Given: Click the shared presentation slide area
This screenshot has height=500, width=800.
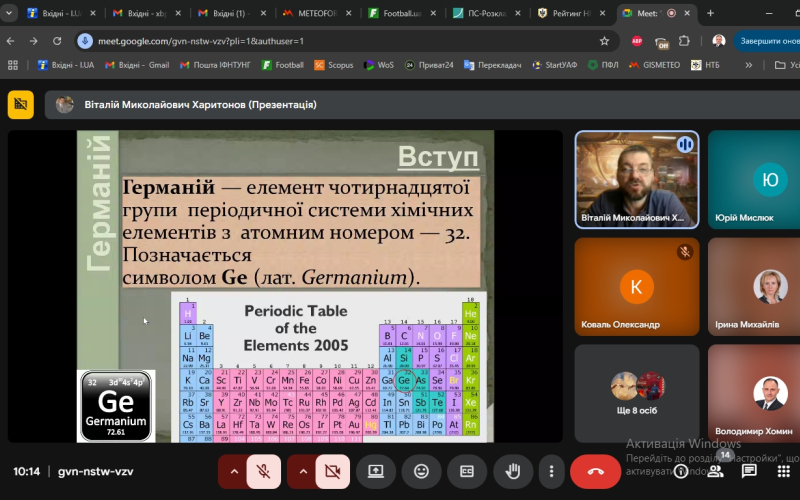Looking at the screenshot, I should click(x=285, y=286).
